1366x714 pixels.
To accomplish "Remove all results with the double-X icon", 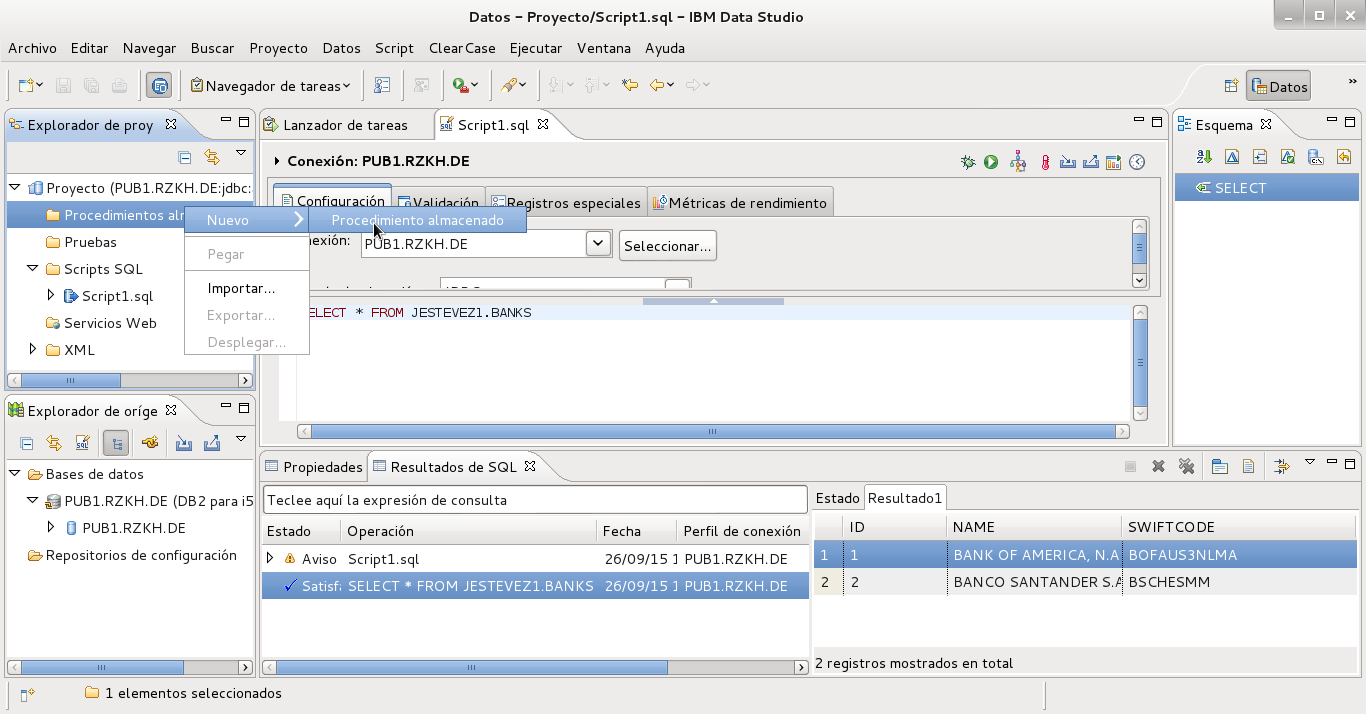I will point(1186,466).
